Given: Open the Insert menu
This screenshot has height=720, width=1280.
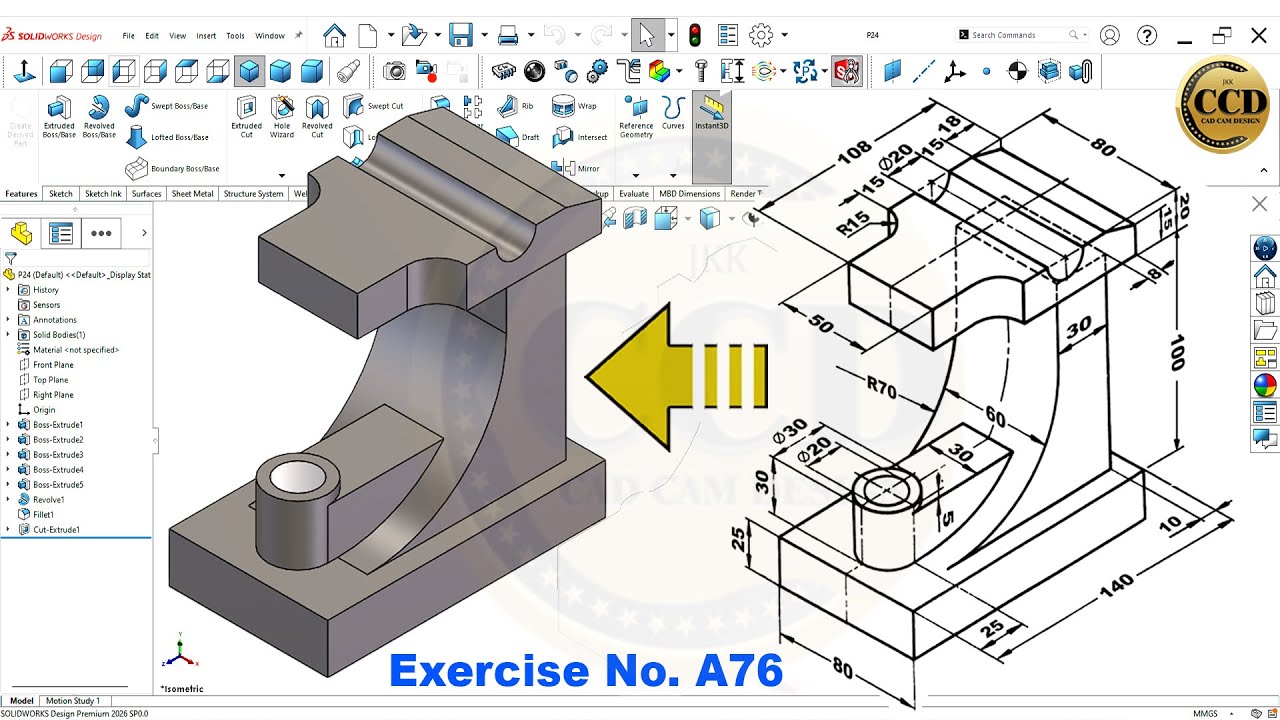Looking at the screenshot, I should (206, 35).
